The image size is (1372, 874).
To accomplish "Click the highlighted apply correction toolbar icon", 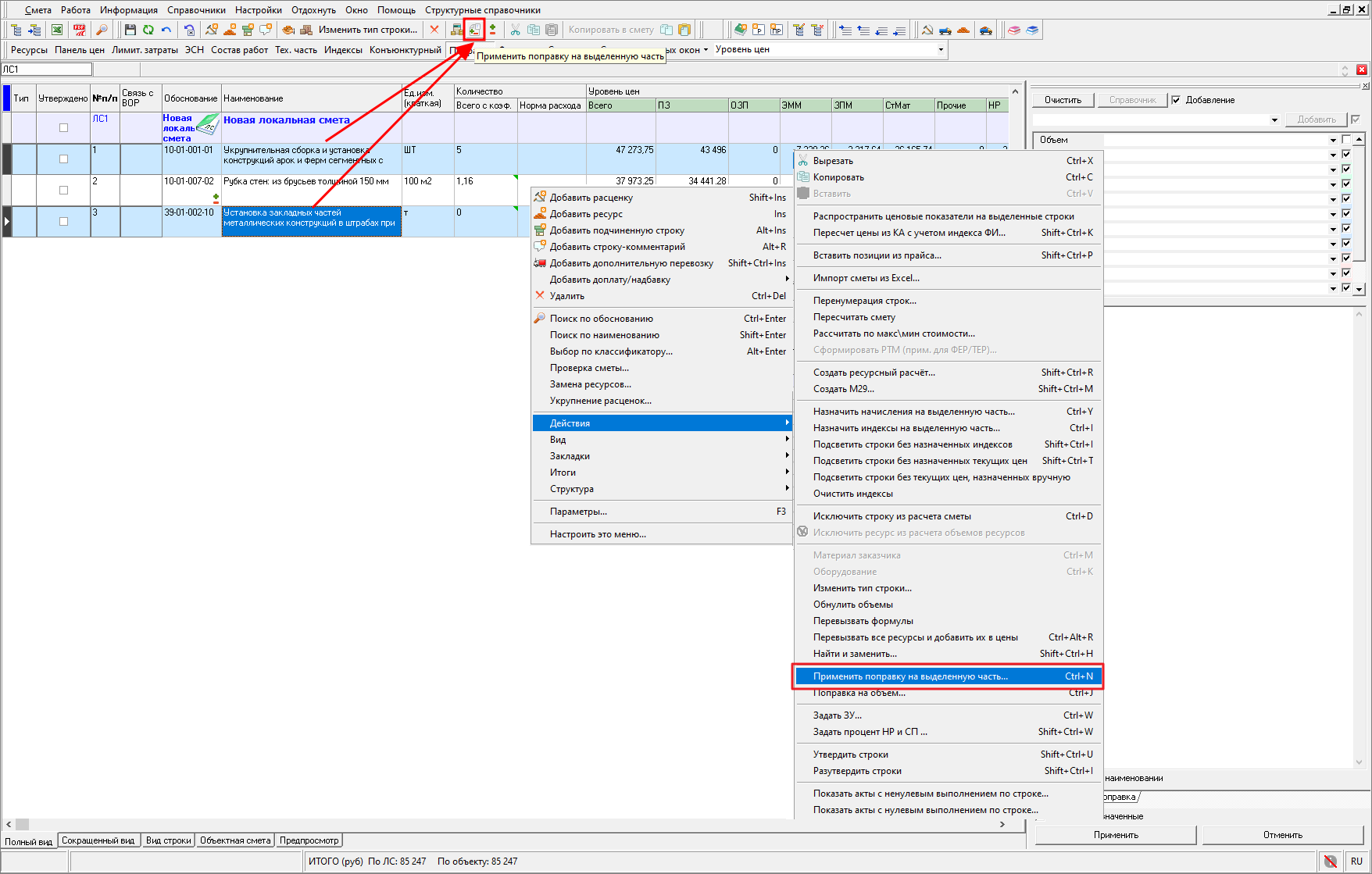I will 474,30.
